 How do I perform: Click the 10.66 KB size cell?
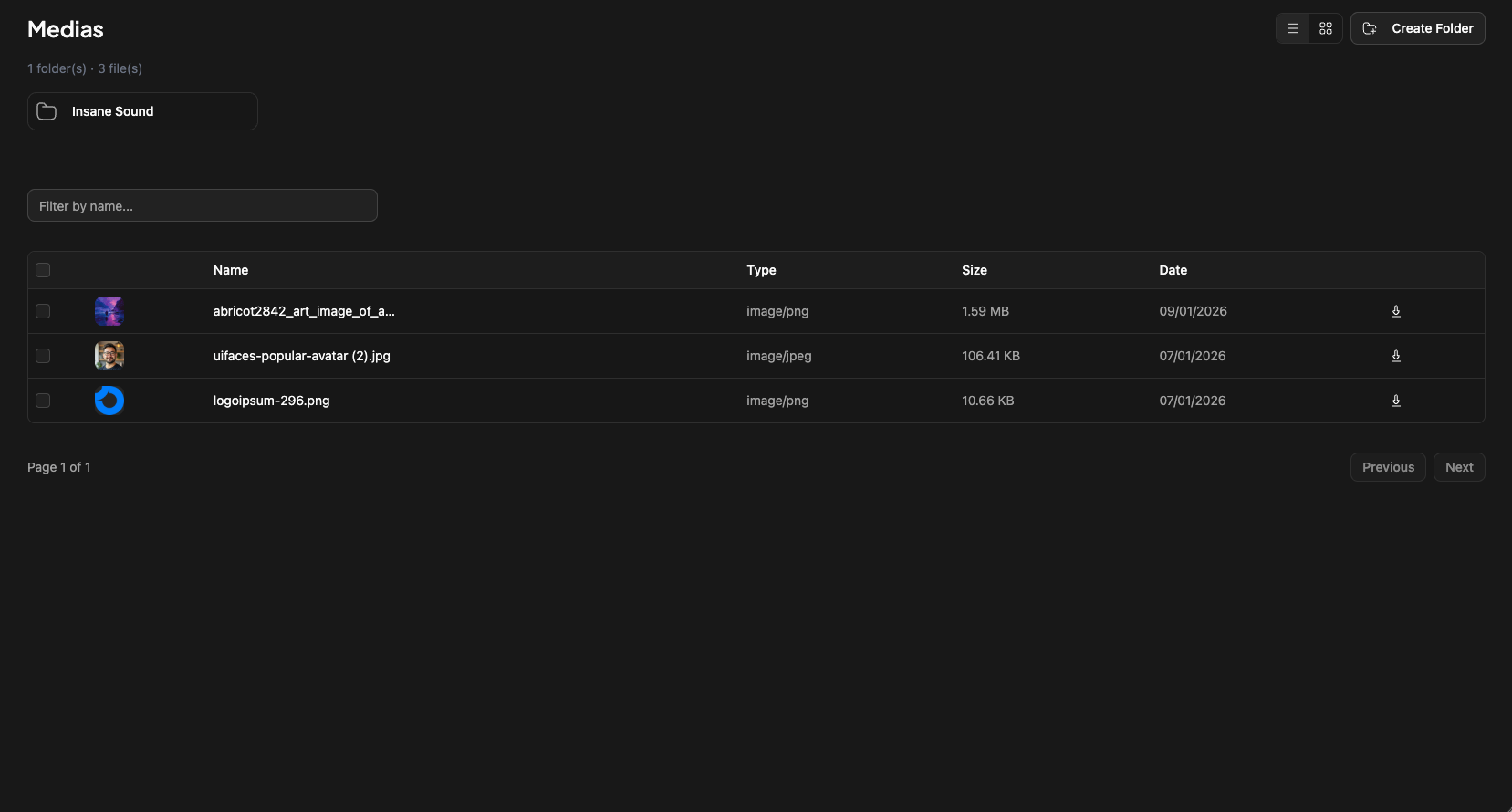click(x=988, y=401)
